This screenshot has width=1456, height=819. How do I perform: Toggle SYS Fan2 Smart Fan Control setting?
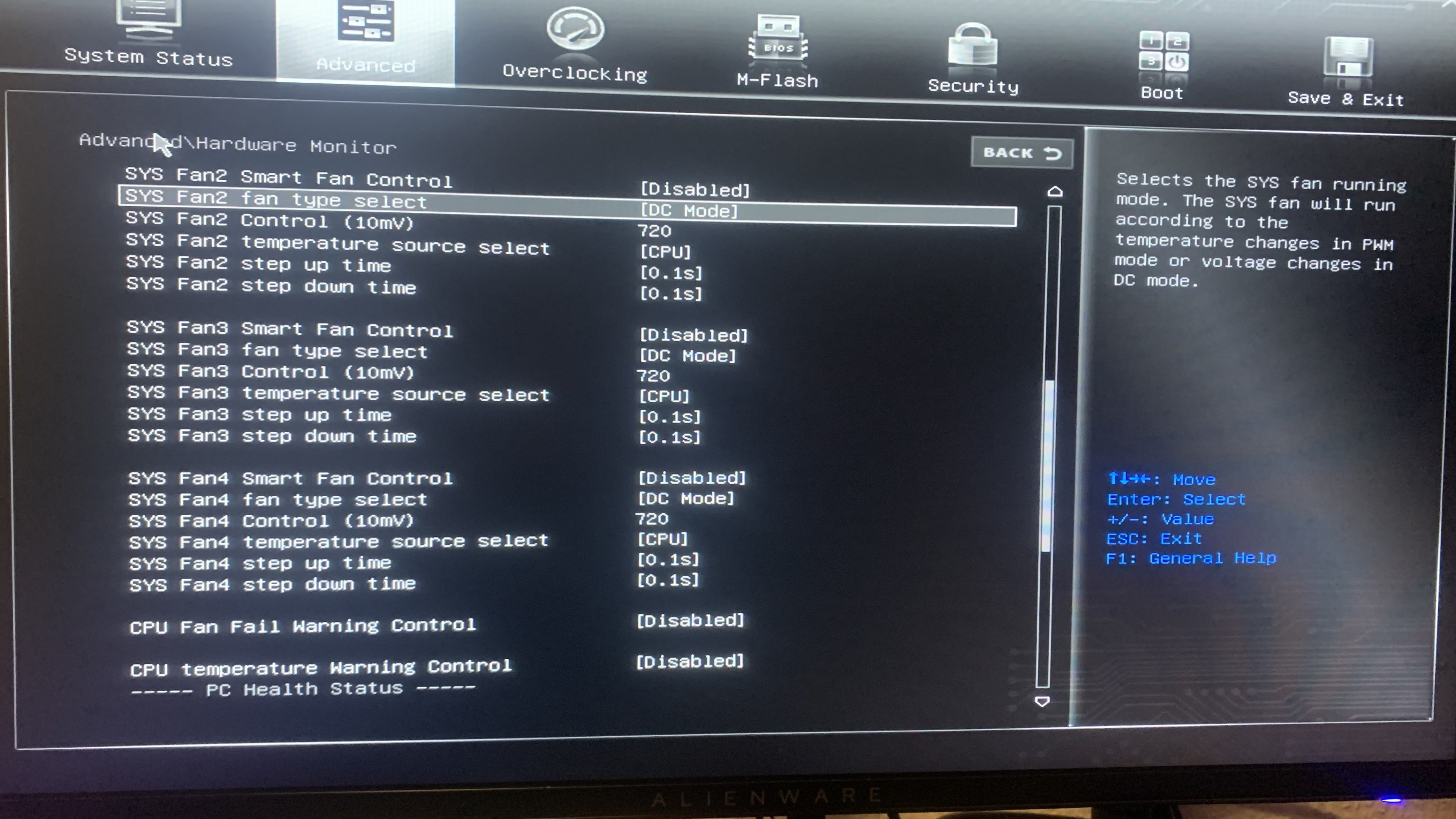pyautogui.click(x=695, y=190)
